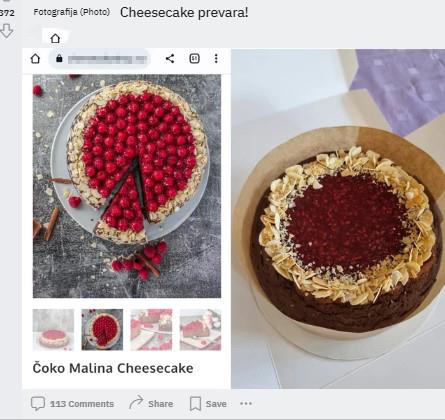Open the post title Cheesecake prevara!

point(184,13)
